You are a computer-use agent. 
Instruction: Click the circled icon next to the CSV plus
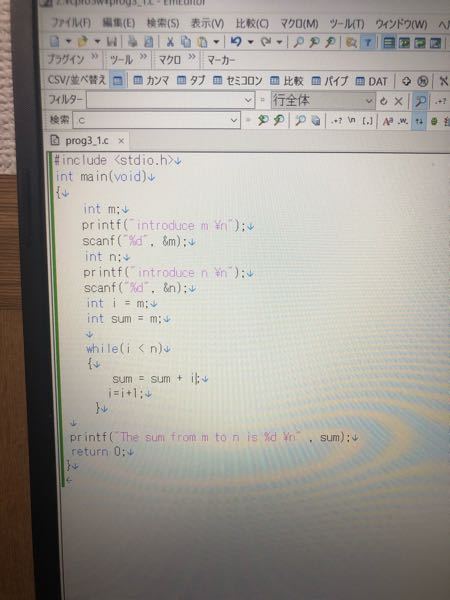(422, 81)
